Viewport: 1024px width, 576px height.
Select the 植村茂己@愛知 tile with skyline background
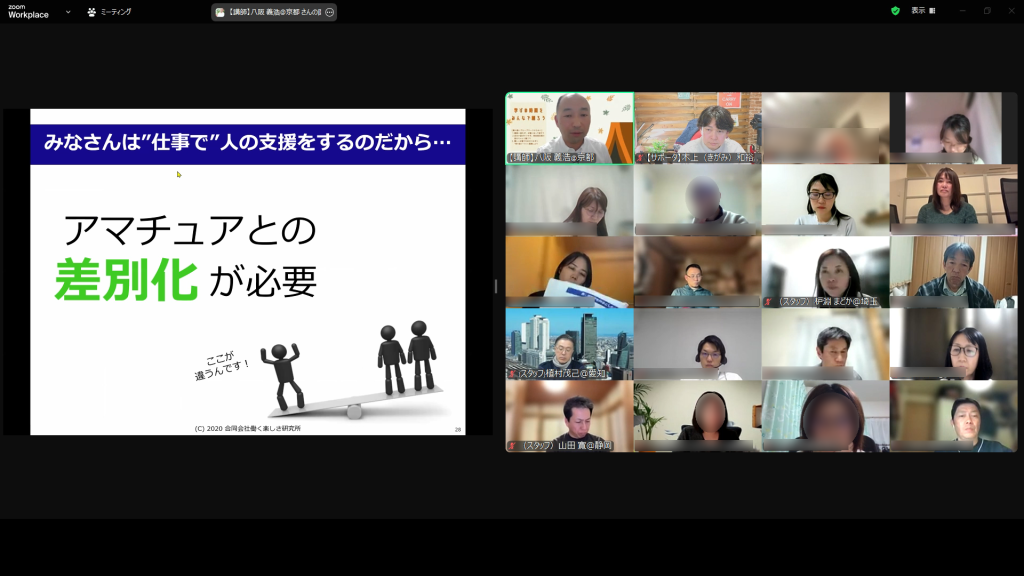[569, 343]
